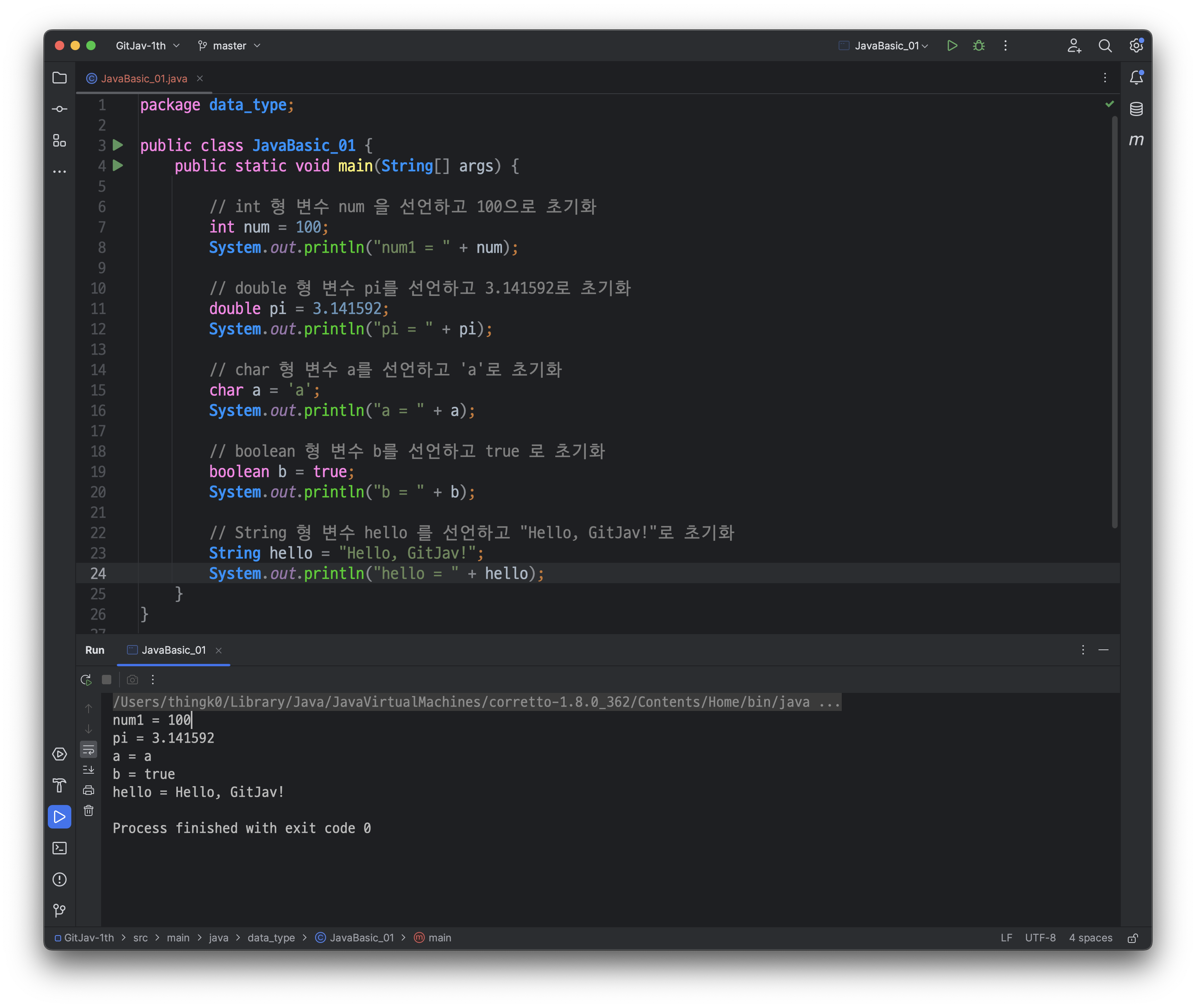Screen dimensions: 1196x1008
Task: Open the Structure tool window
Action: (60, 140)
